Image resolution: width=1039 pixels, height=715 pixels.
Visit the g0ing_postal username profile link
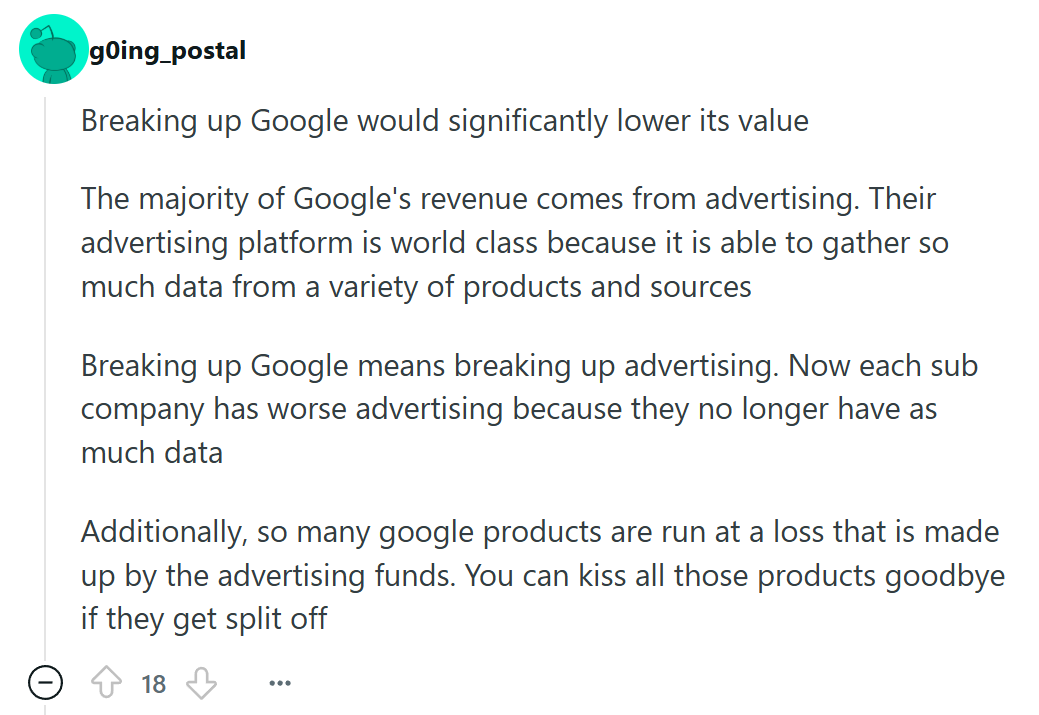coord(168,50)
